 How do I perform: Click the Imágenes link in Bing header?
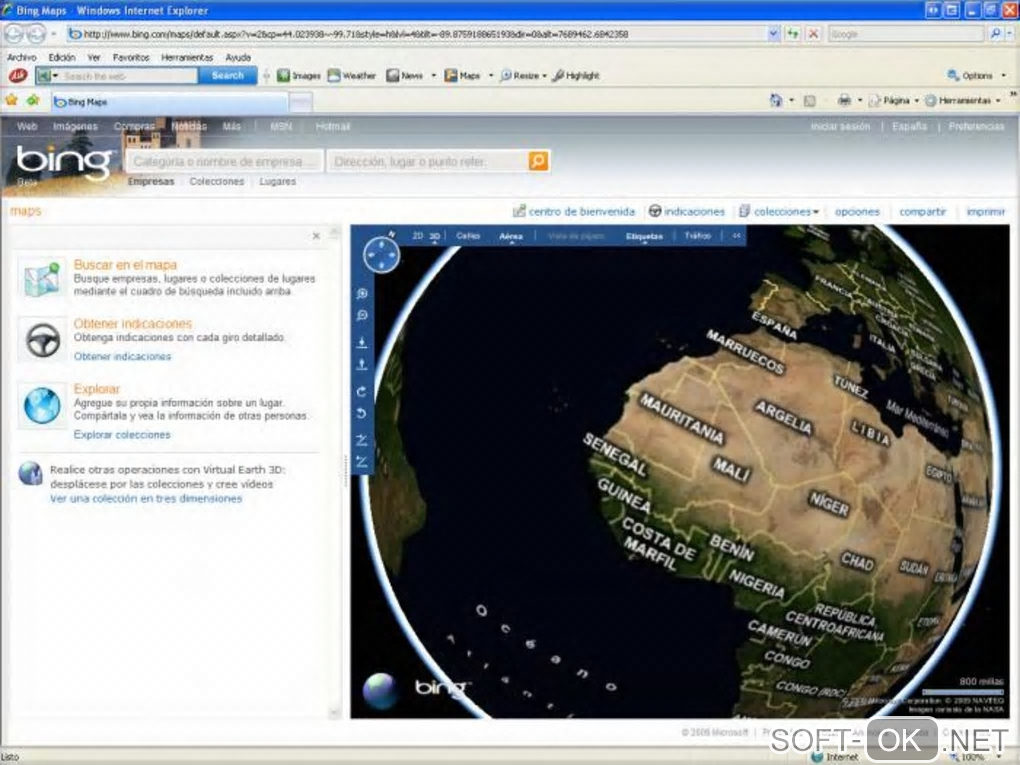point(75,126)
